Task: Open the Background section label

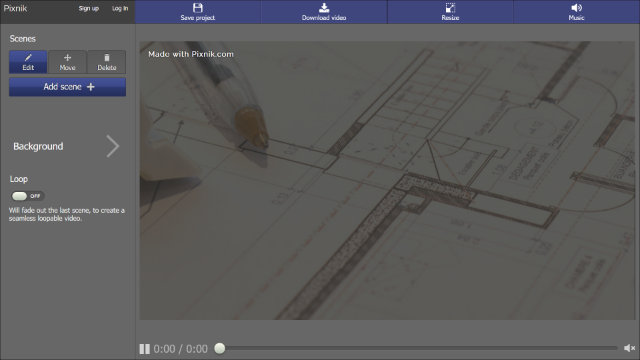Action: [x=38, y=146]
